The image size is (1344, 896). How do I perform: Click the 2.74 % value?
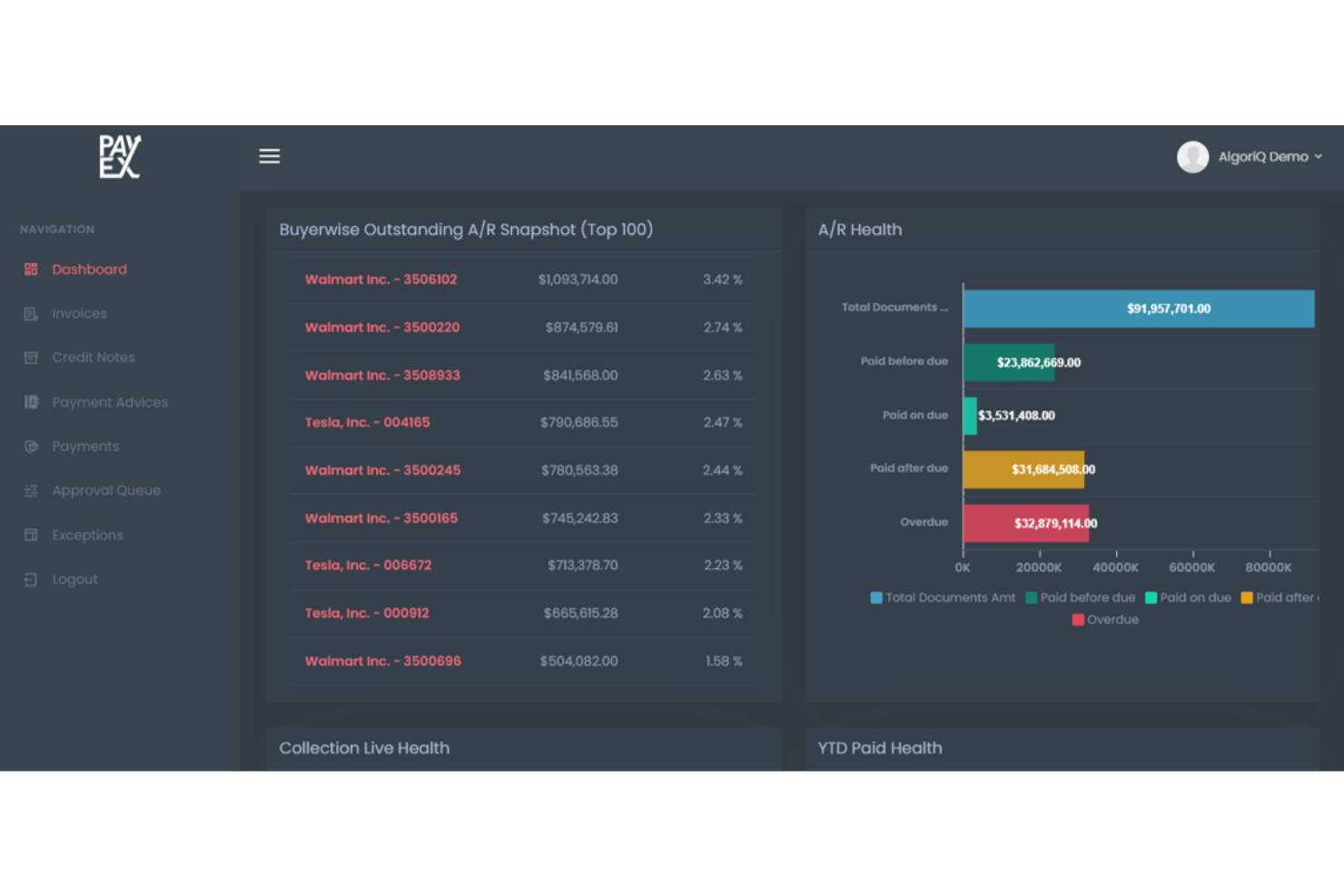[x=723, y=328]
